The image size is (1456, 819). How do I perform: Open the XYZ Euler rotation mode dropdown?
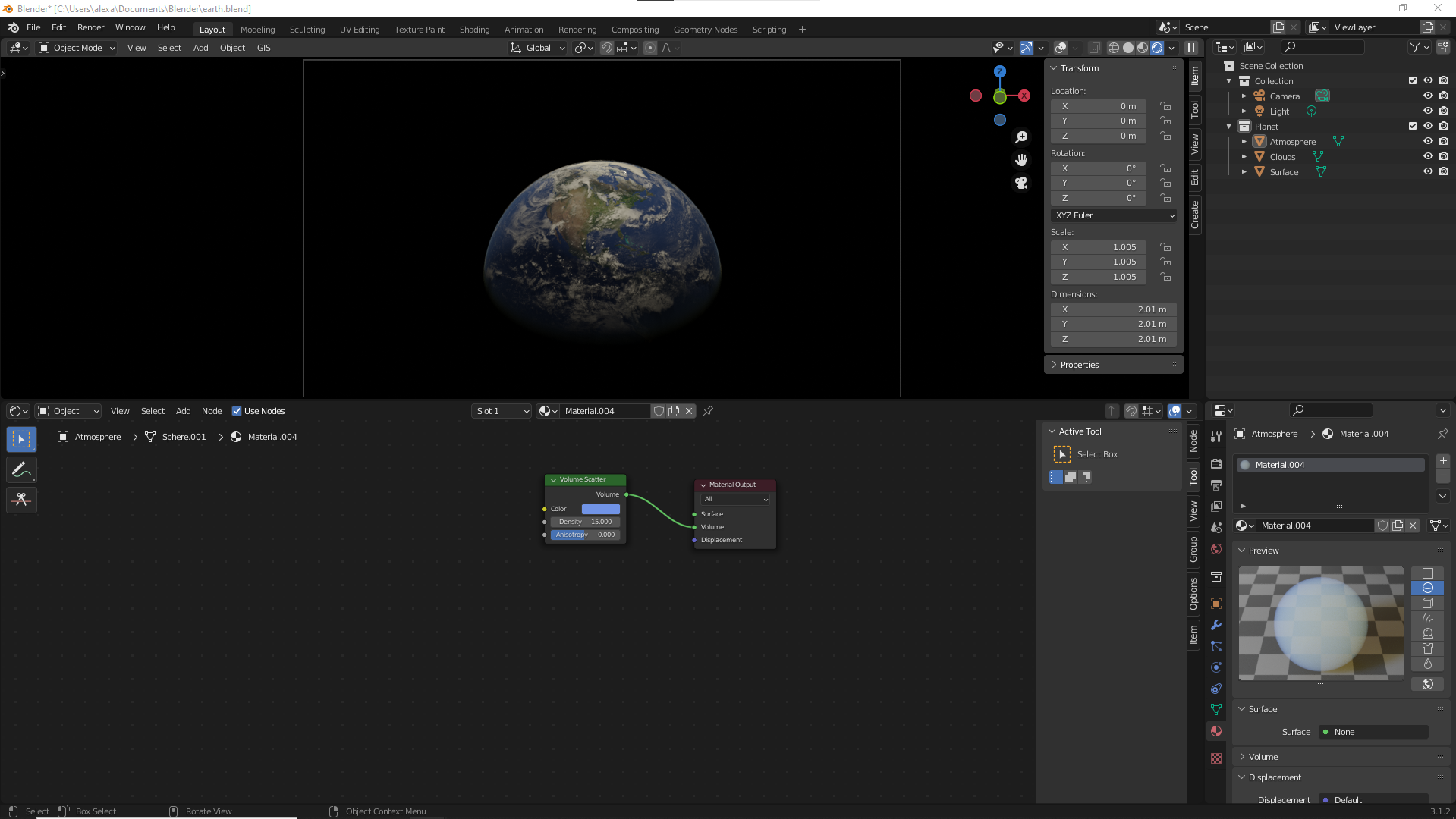(x=1113, y=215)
